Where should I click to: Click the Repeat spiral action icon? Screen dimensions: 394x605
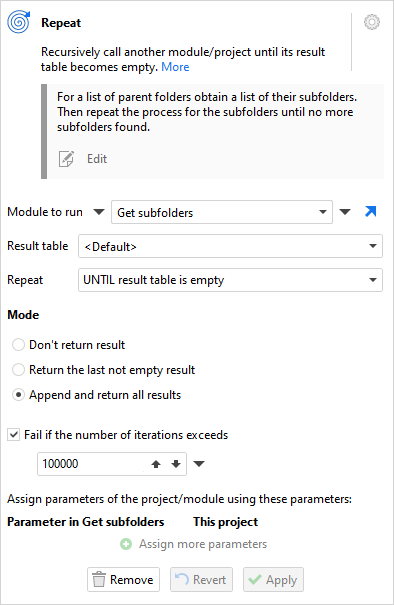[x=19, y=22]
